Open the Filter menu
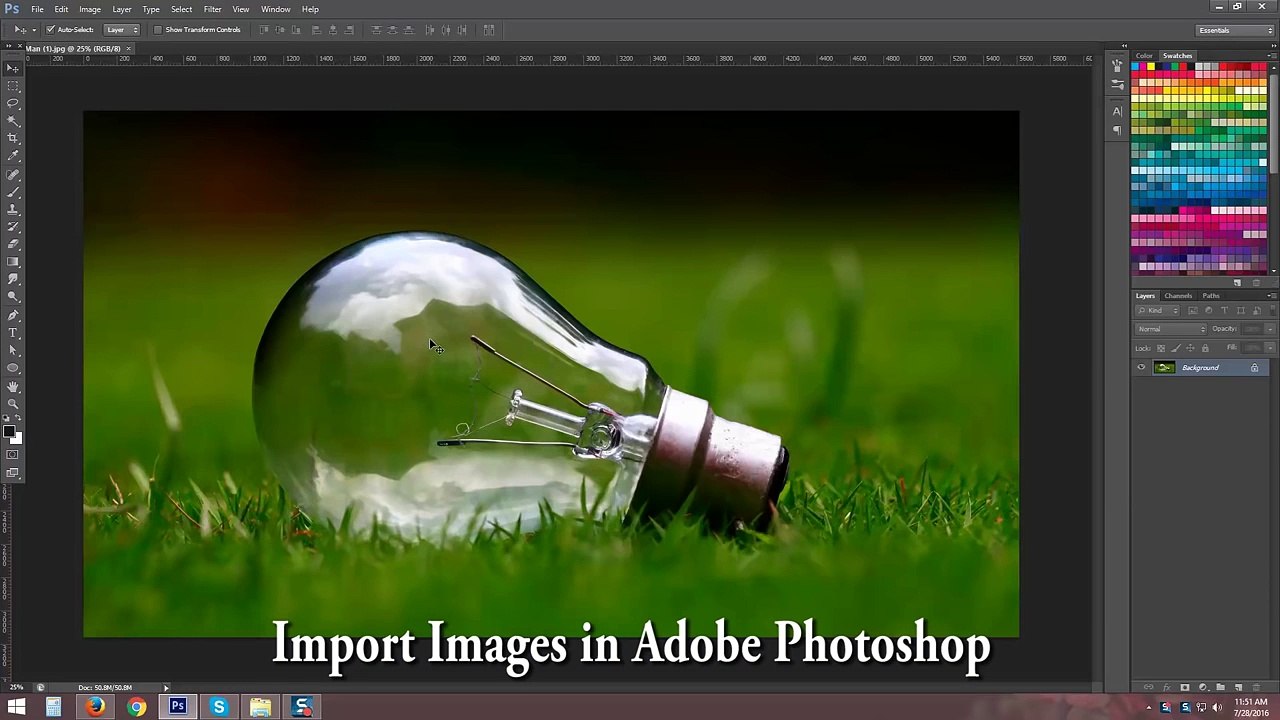Screen dimensions: 1280x720 (x=212, y=9)
